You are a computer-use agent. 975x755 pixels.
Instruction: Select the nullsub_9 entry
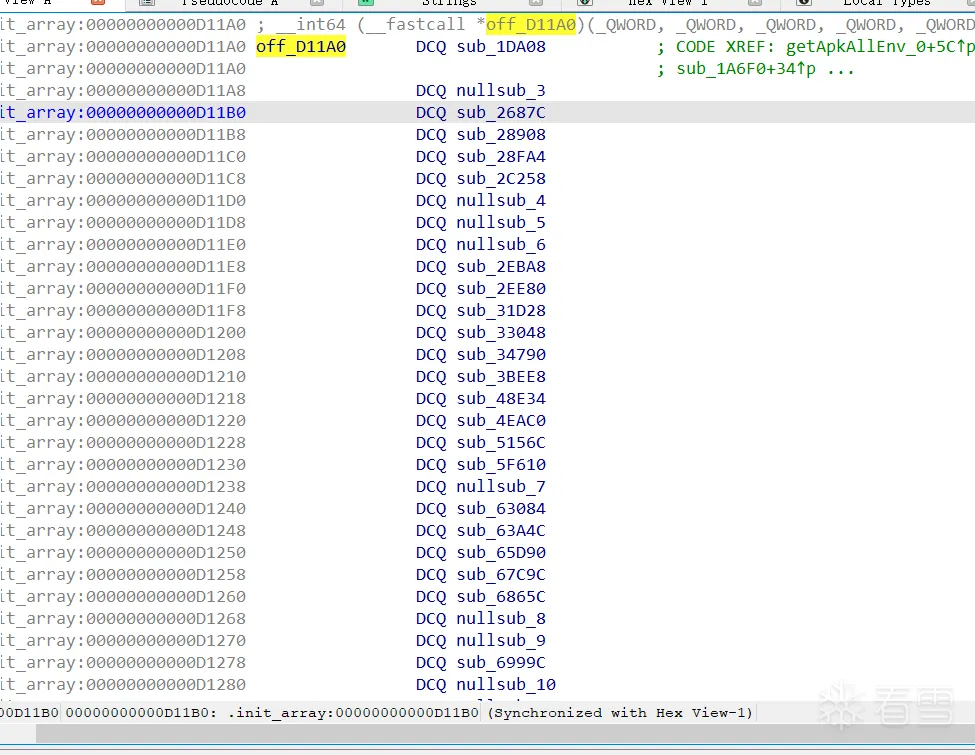(501, 641)
